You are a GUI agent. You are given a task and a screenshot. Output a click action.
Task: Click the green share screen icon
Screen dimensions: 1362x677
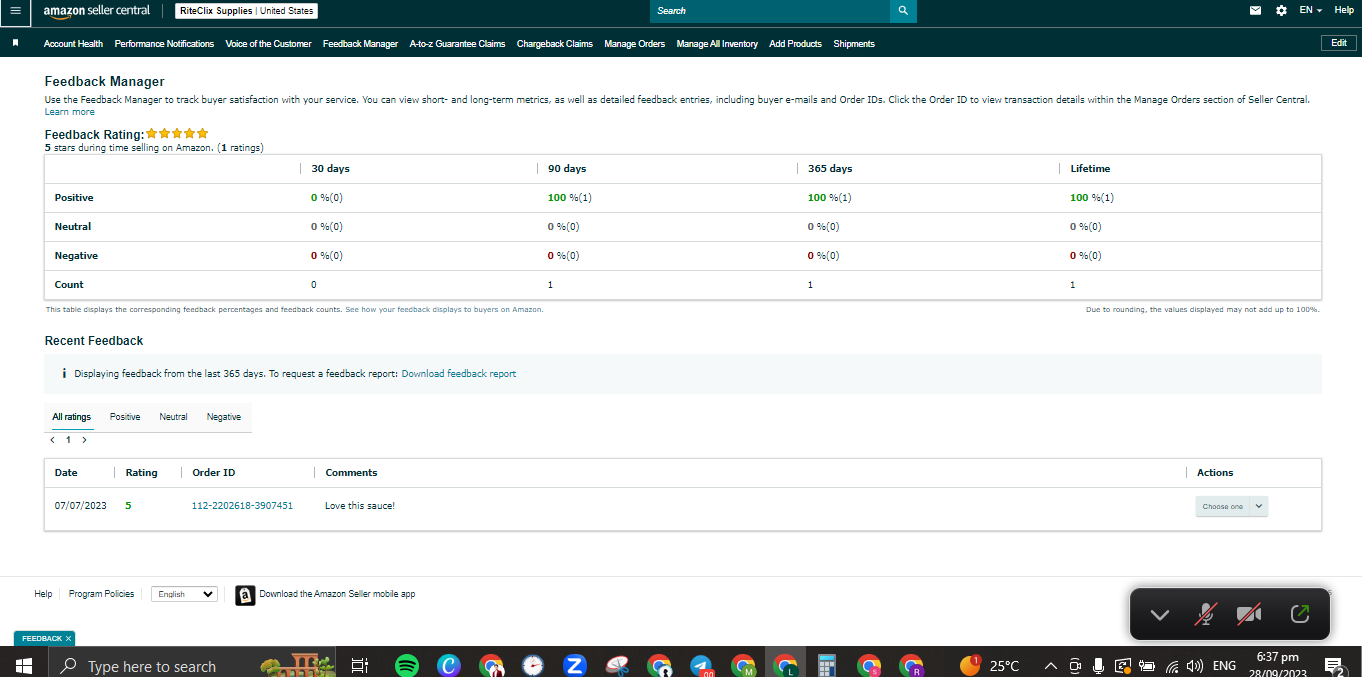1300,614
